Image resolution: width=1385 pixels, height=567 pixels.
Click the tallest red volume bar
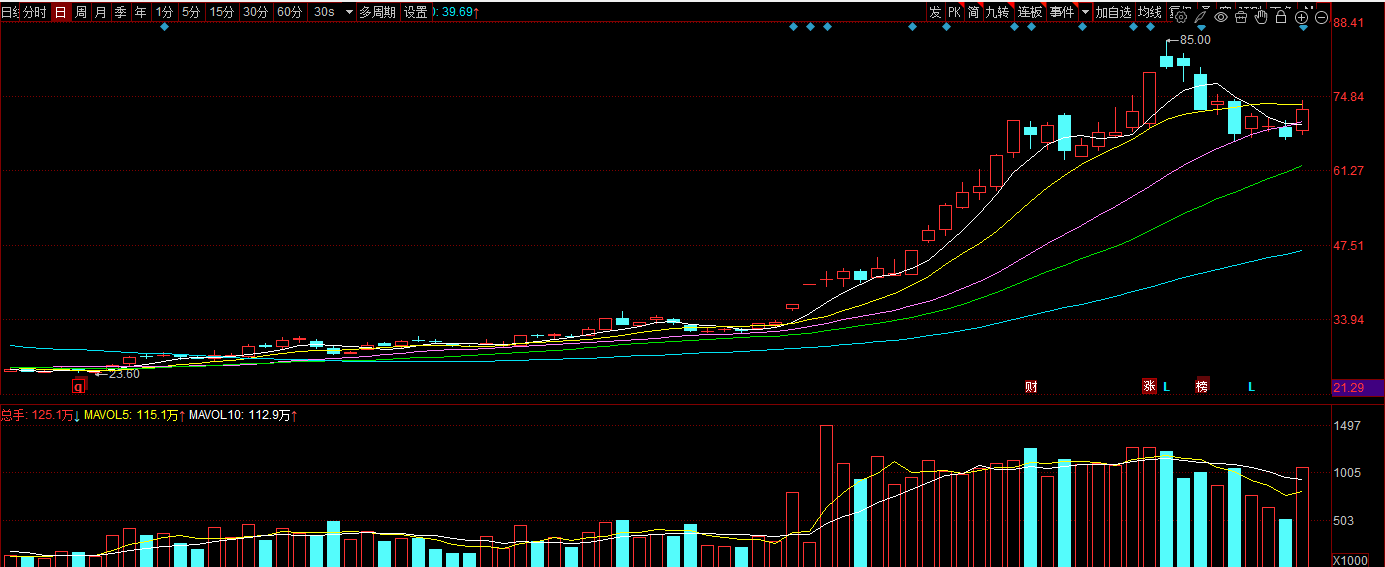coord(826,496)
